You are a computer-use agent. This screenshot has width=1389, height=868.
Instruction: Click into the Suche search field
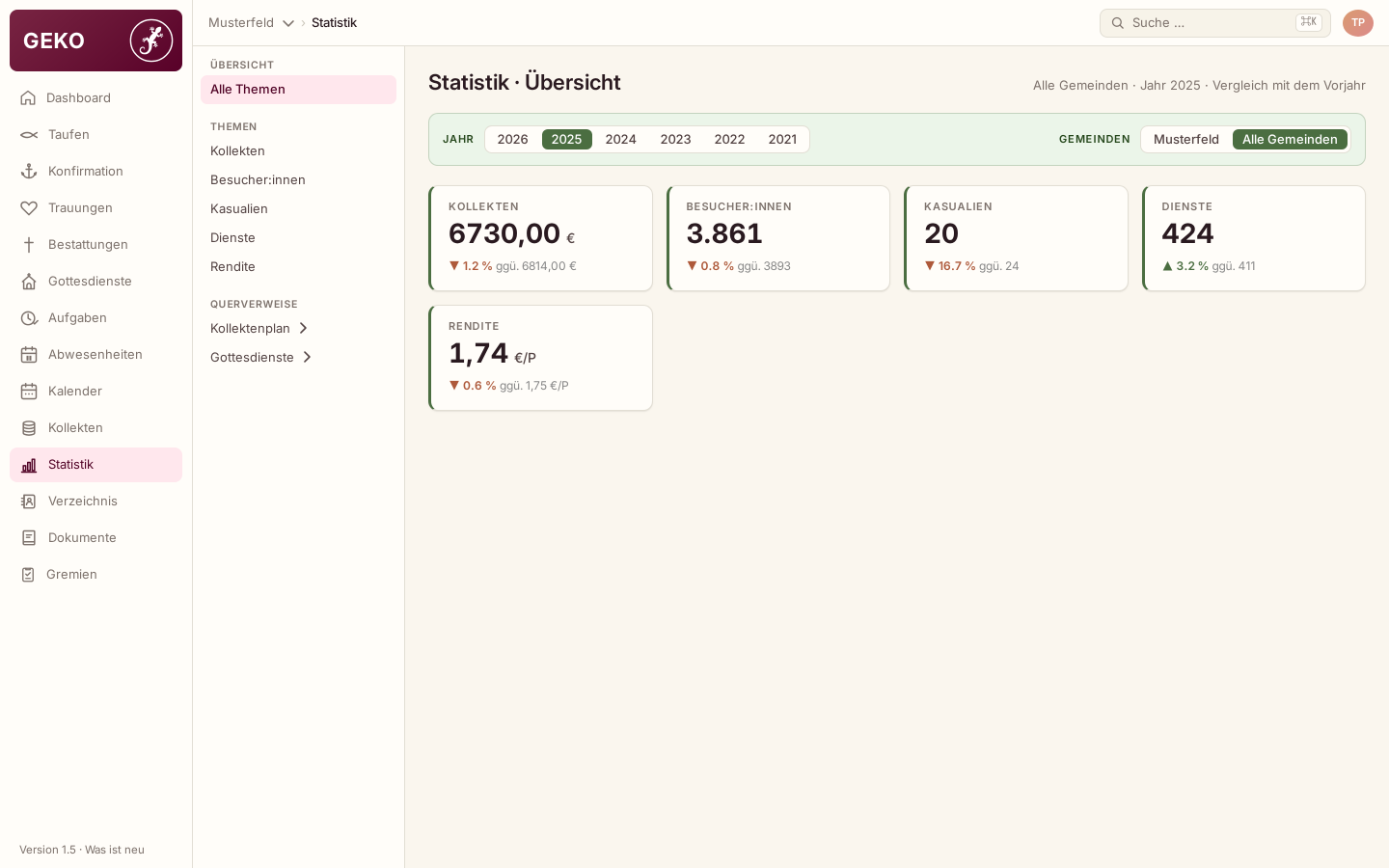1215,23
